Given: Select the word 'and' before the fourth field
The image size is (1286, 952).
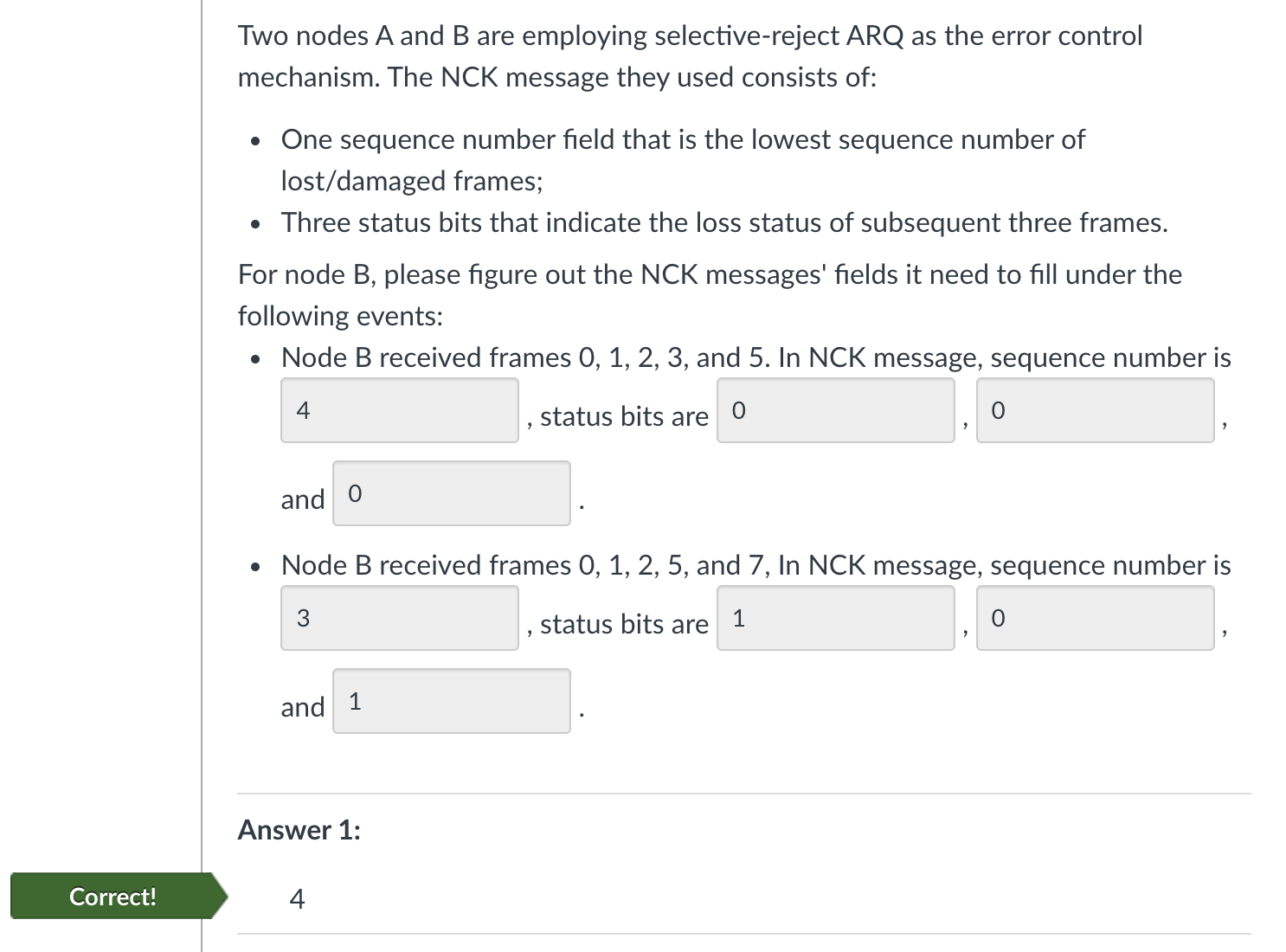Looking at the screenshot, I should [302, 499].
